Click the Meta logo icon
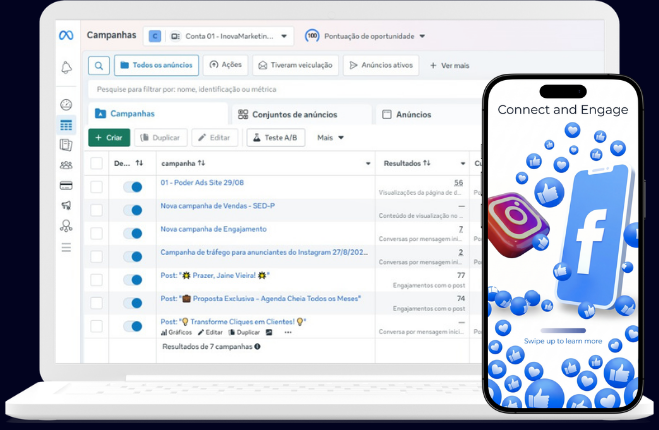659x430 pixels. click(66, 35)
